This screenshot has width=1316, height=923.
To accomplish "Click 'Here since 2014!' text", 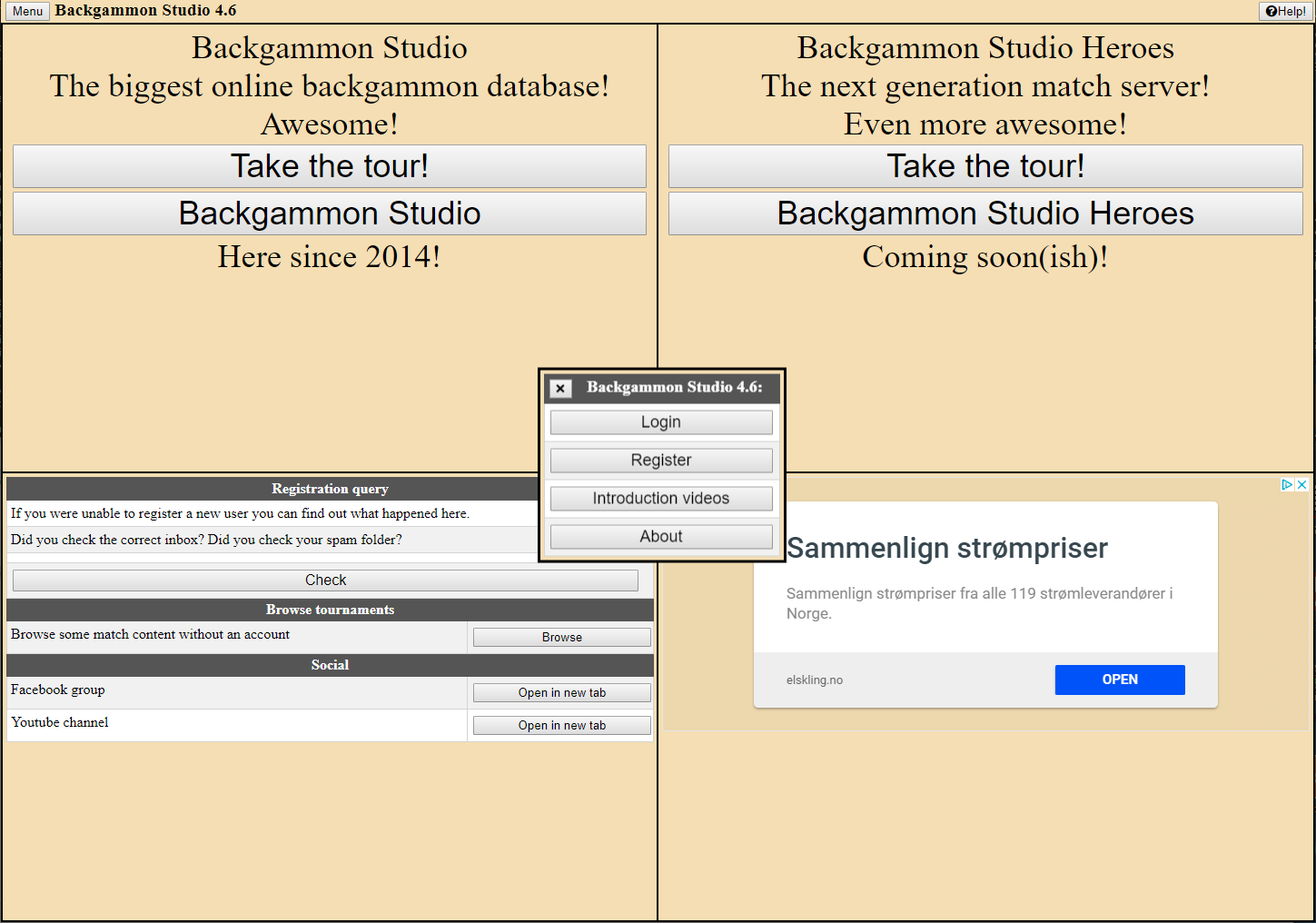I will click(330, 257).
